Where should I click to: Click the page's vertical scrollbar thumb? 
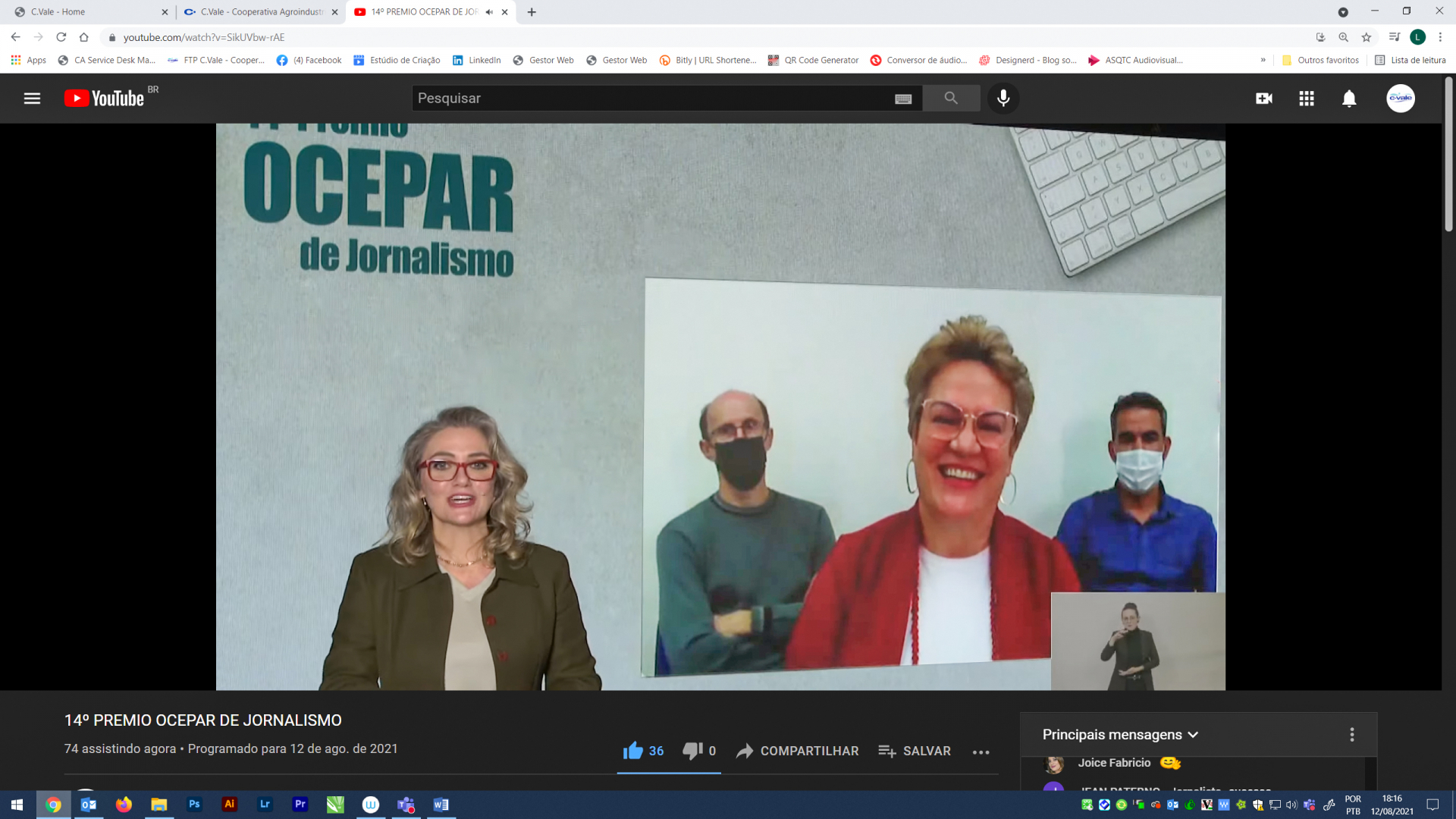pos(1448,154)
